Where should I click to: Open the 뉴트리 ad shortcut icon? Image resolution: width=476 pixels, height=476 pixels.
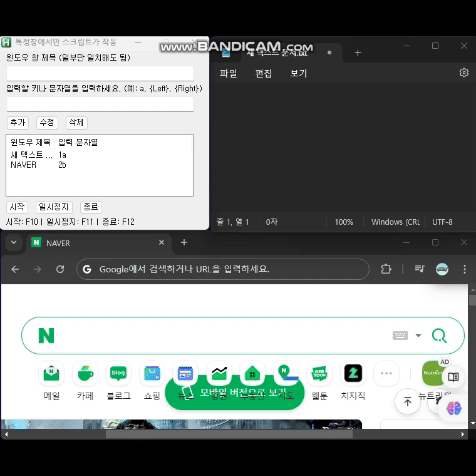coord(433,373)
